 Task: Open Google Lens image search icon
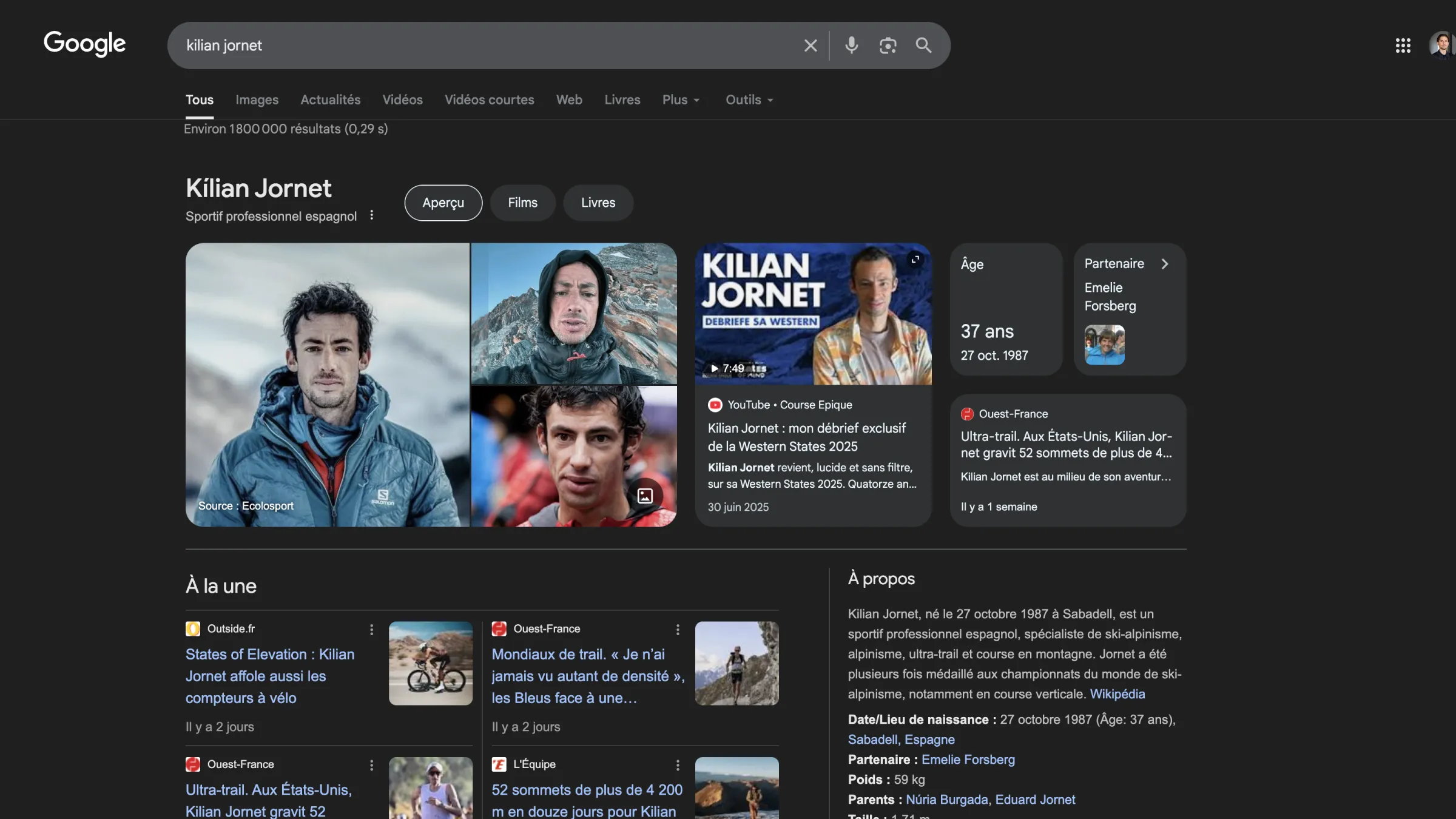(888, 45)
